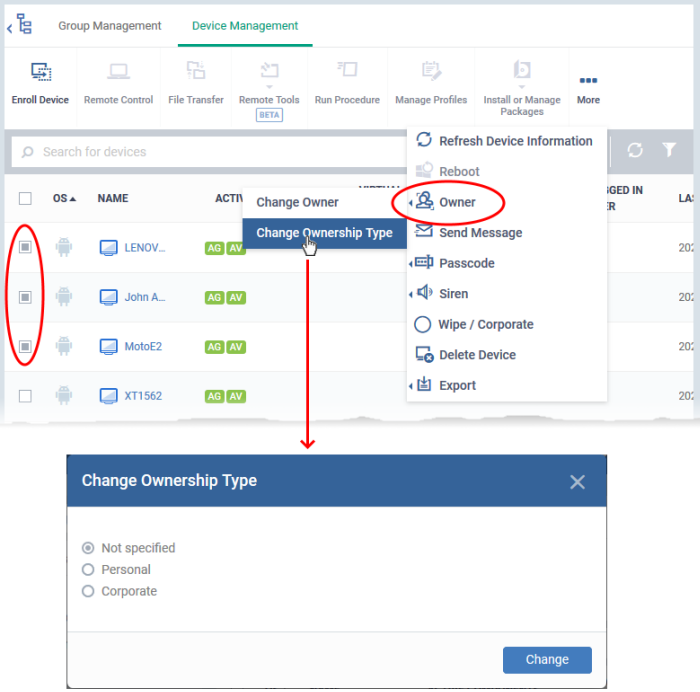Sort devices by the OS column

pyautogui.click(x=64, y=198)
